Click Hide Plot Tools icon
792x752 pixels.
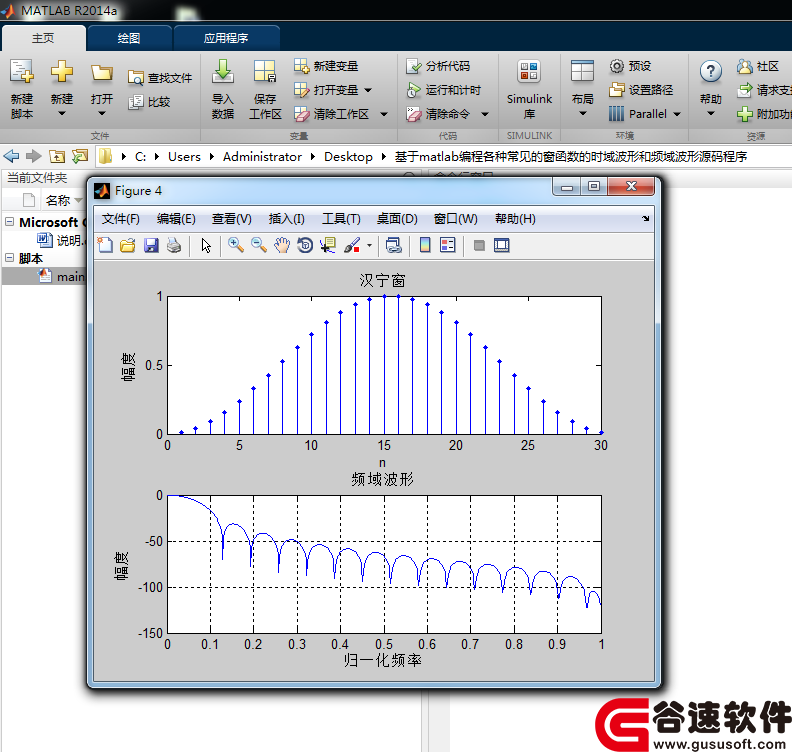pyautogui.click(x=479, y=245)
